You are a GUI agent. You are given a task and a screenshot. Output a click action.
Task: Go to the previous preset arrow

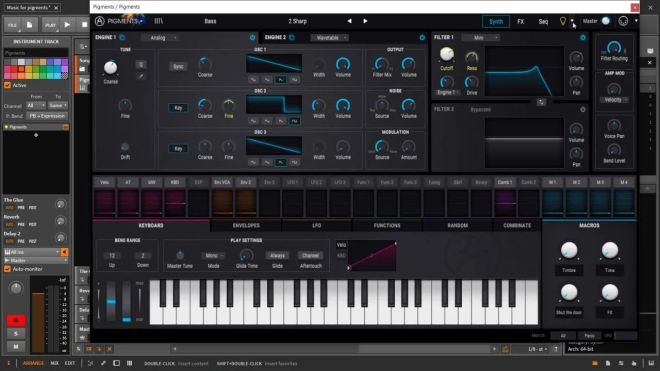pyautogui.click(x=349, y=21)
